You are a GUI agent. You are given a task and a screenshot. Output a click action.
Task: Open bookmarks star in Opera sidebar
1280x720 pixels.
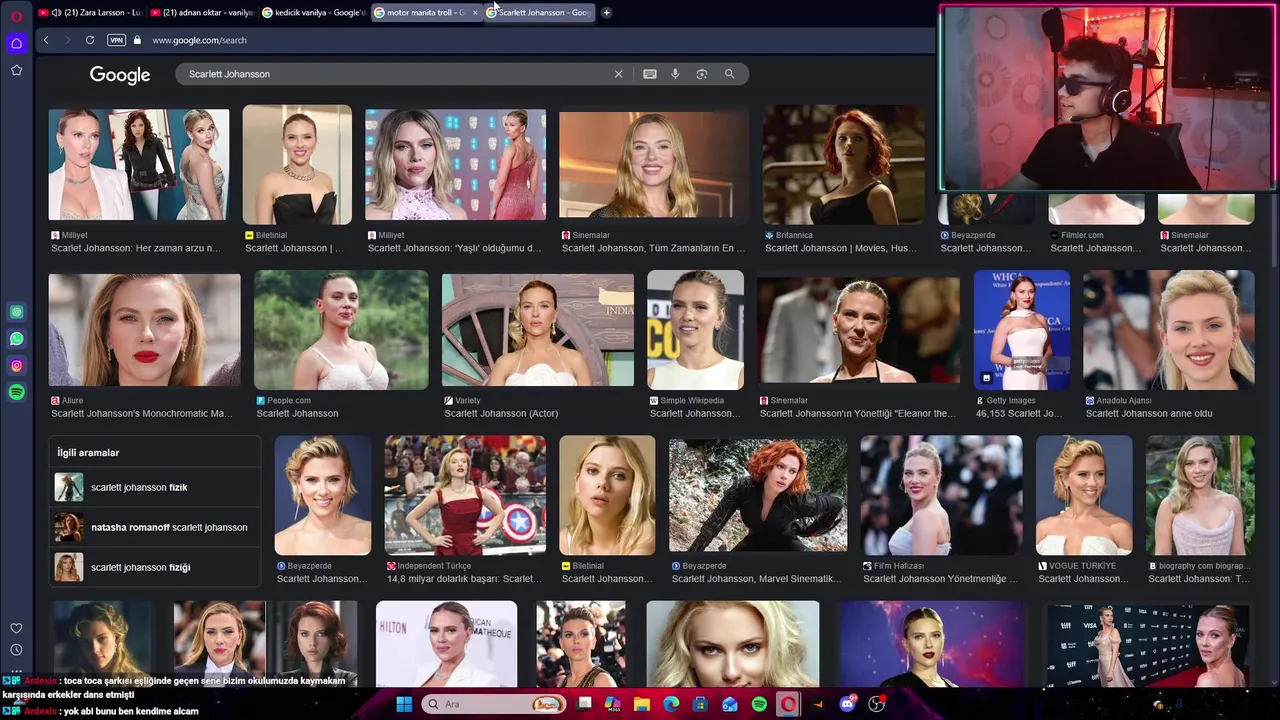16,70
